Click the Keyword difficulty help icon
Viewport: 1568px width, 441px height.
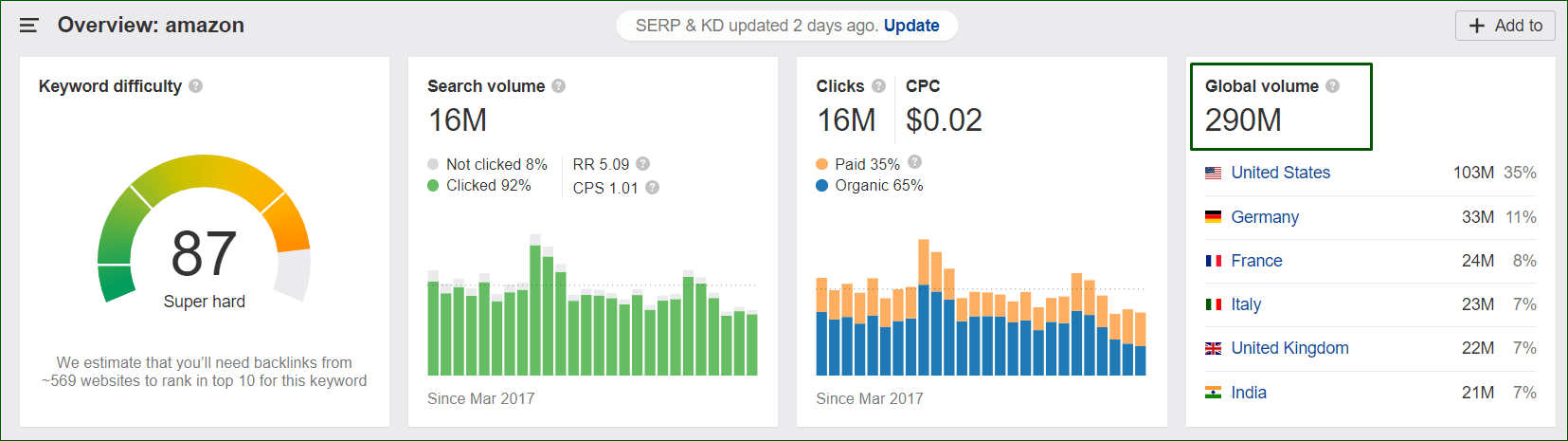pos(195,86)
